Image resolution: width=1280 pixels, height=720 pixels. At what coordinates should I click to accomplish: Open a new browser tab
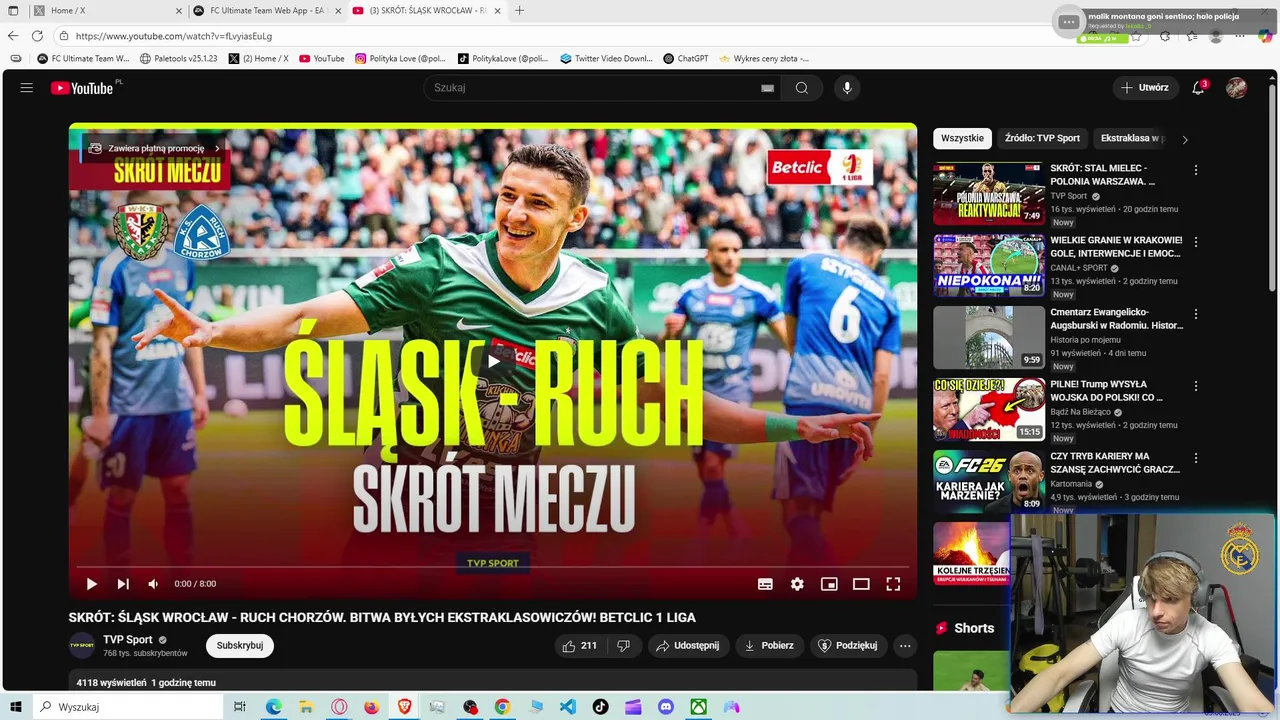click(519, 11)
